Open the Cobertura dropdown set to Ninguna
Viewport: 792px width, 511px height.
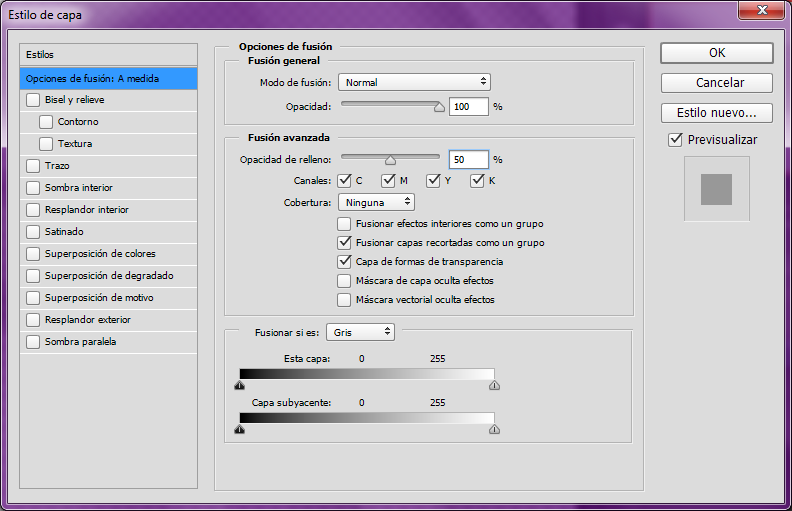tap(376, 202)
